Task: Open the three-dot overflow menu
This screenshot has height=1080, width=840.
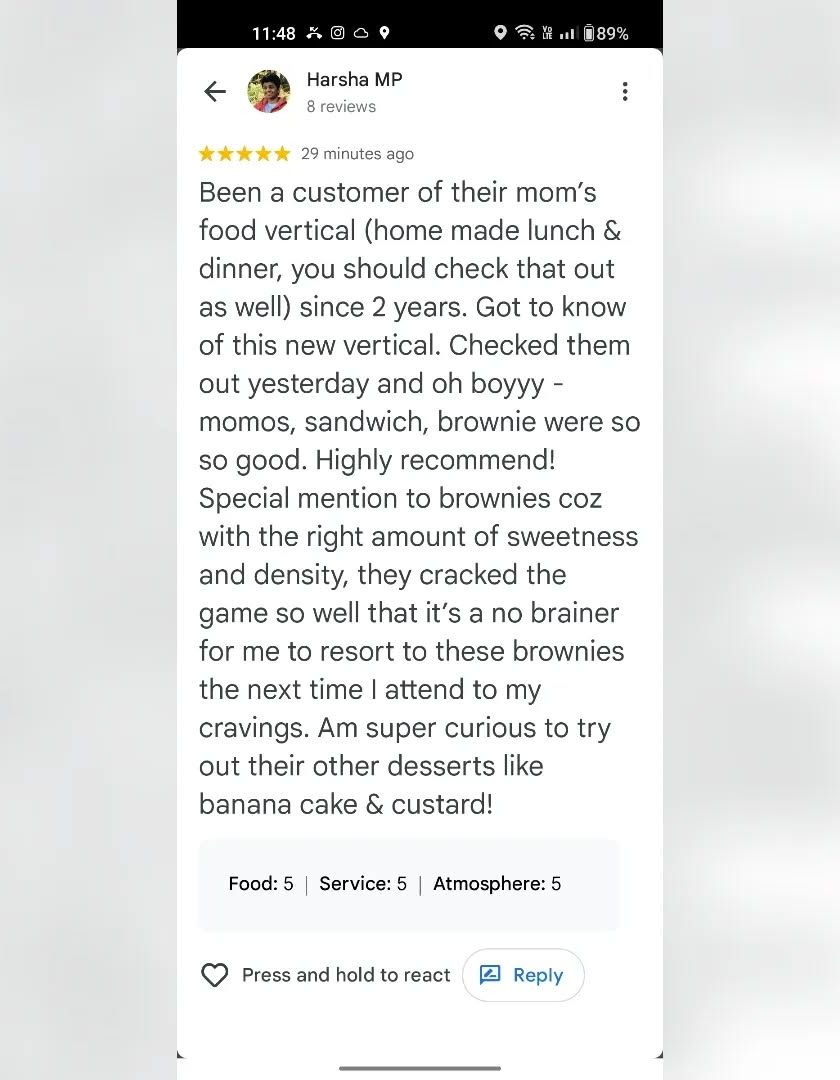Action: tap(625, 92)
